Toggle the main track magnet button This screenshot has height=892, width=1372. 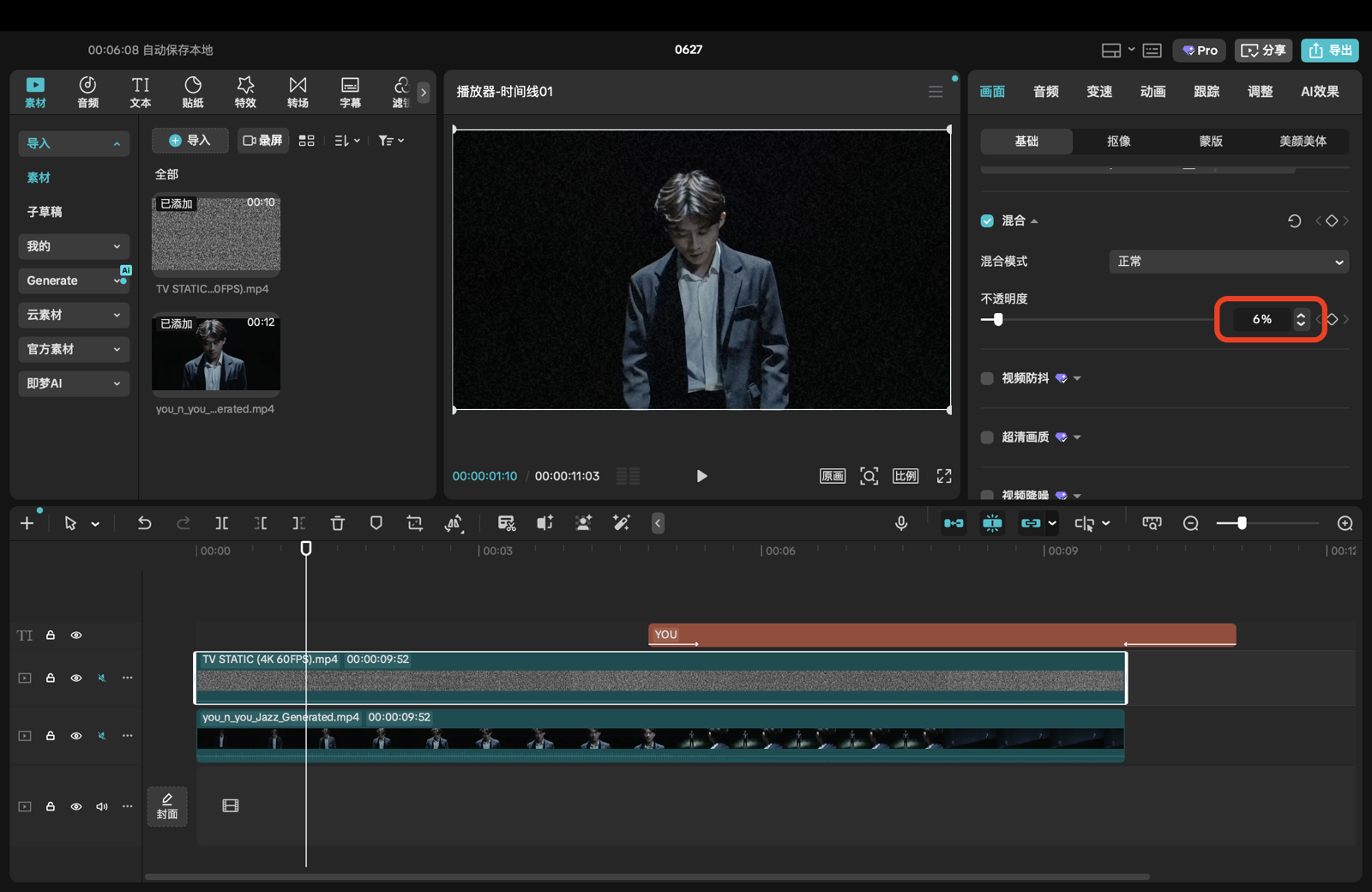click(954, 523)
